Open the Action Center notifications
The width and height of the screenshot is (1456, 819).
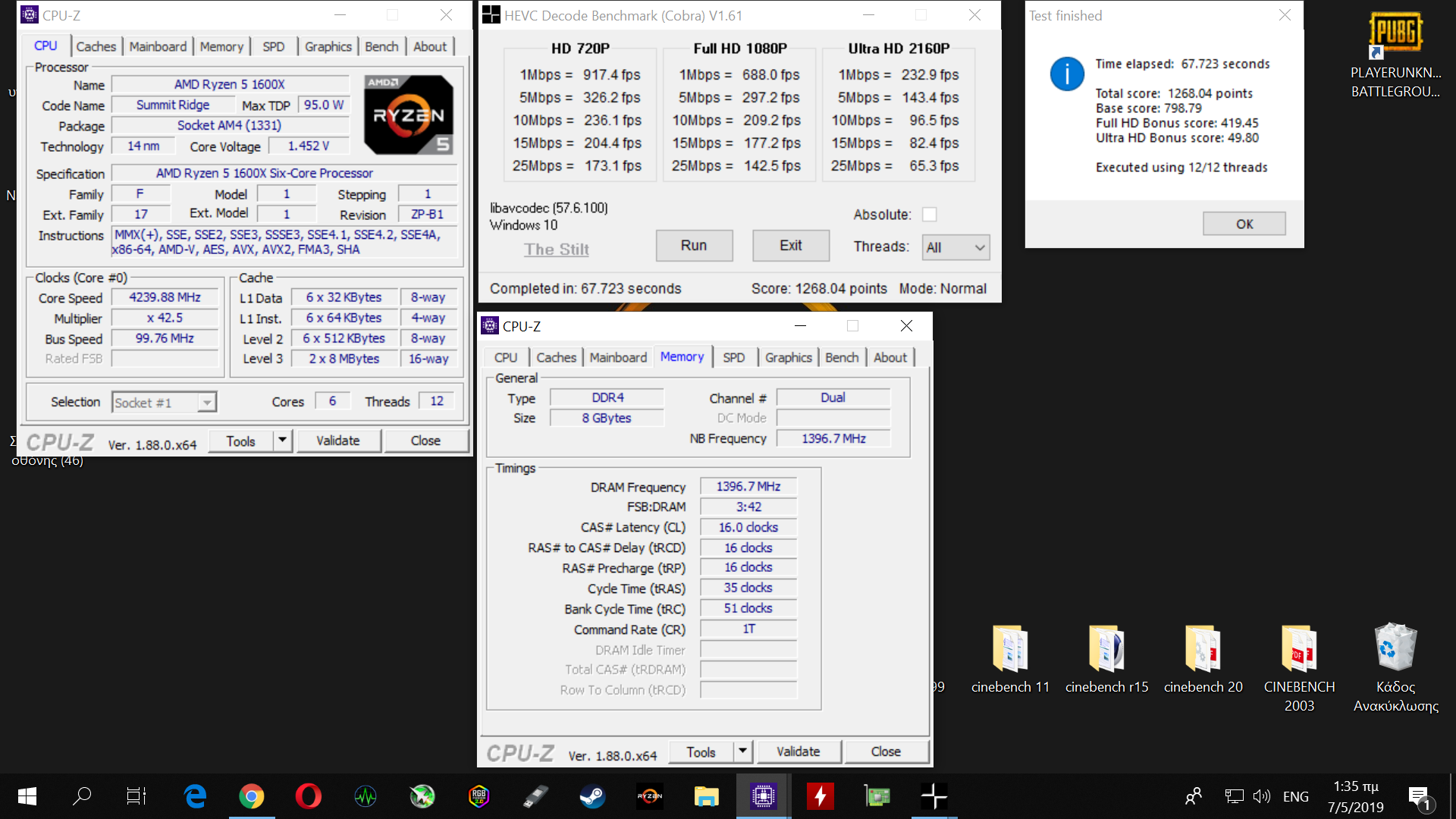pos(1420,797)
